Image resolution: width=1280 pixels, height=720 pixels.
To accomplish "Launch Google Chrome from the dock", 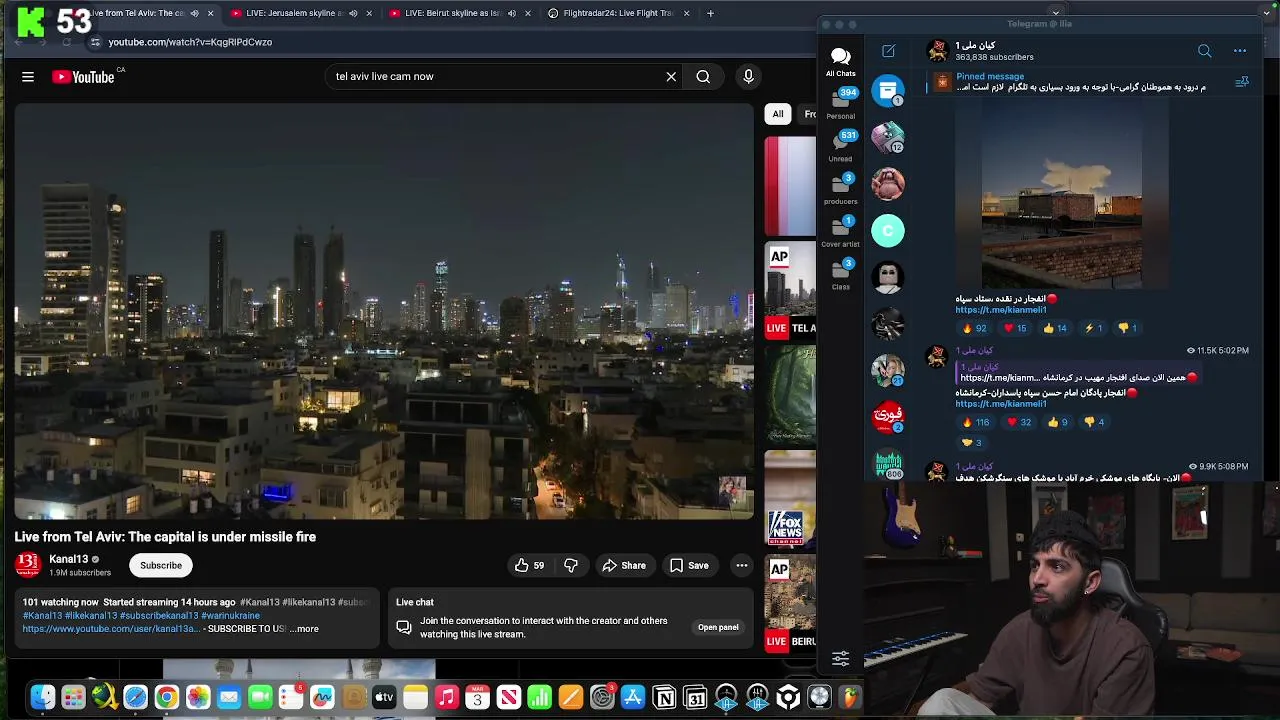I will tap(167, 698).
